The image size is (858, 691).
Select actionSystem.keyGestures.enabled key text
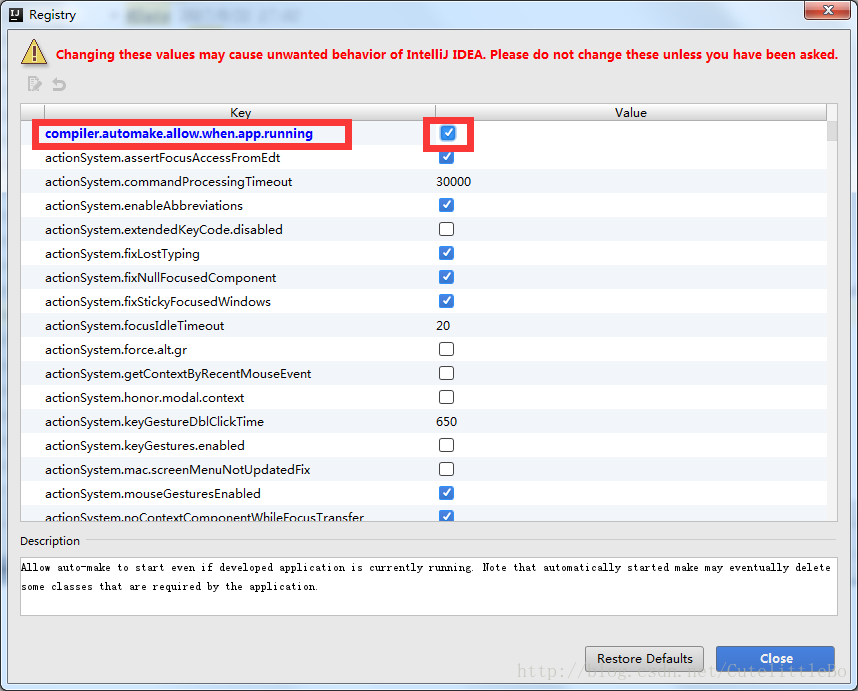coord(144,446)
